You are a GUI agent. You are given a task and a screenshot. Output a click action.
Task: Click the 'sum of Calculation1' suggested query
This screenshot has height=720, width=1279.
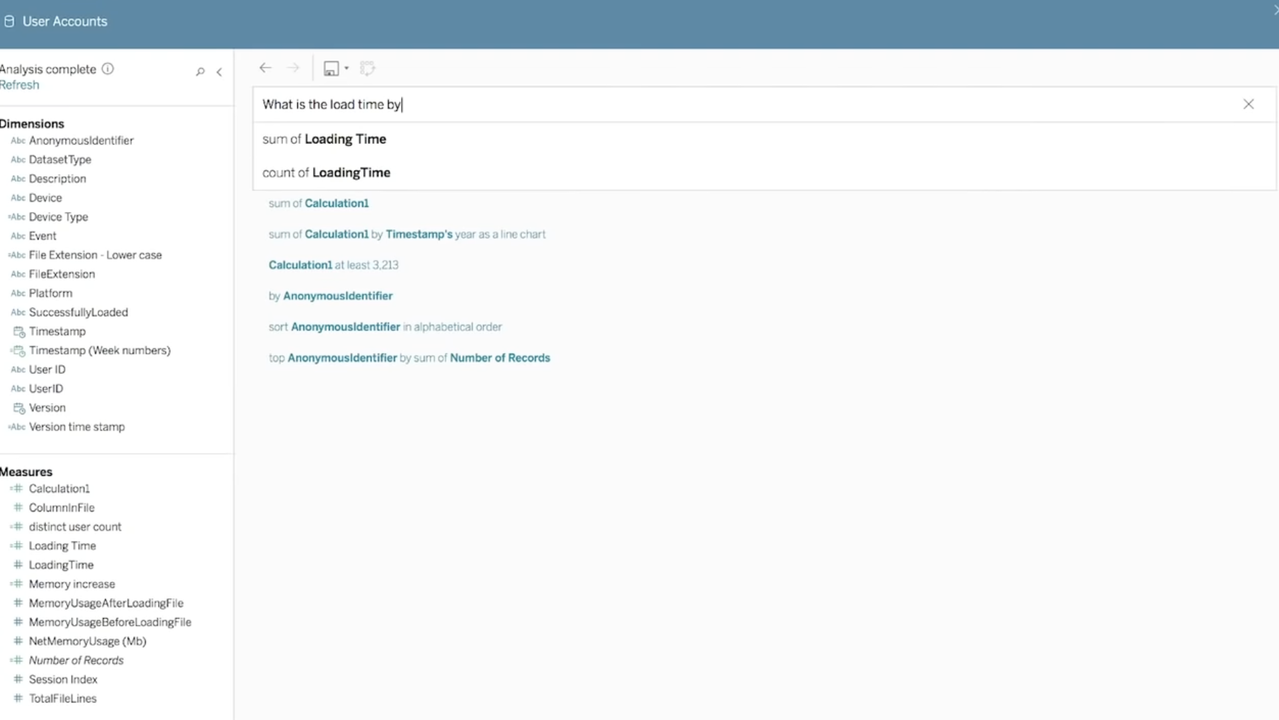pyautogui.click(x=318, y=204)
